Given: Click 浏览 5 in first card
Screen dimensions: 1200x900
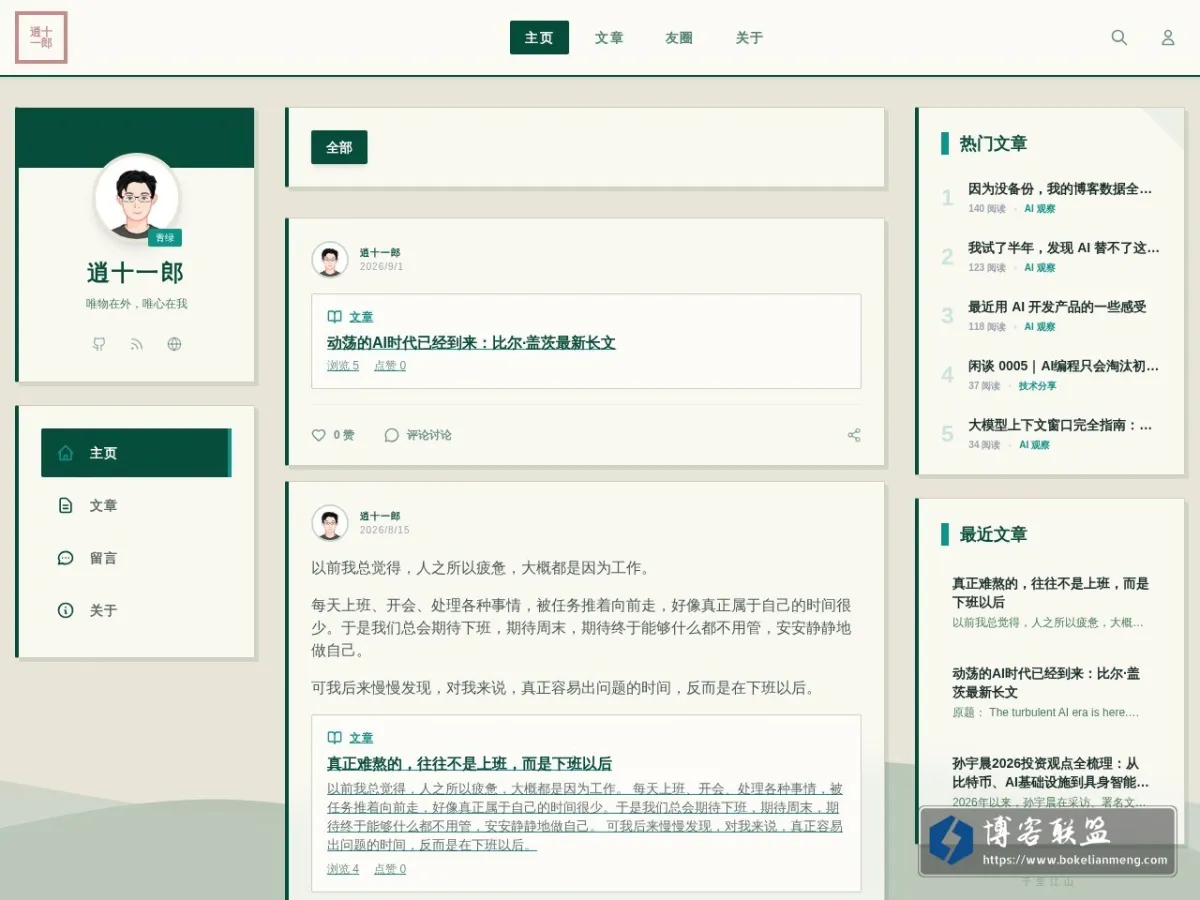Looking at the screenshot, I should tap(343, 366).
